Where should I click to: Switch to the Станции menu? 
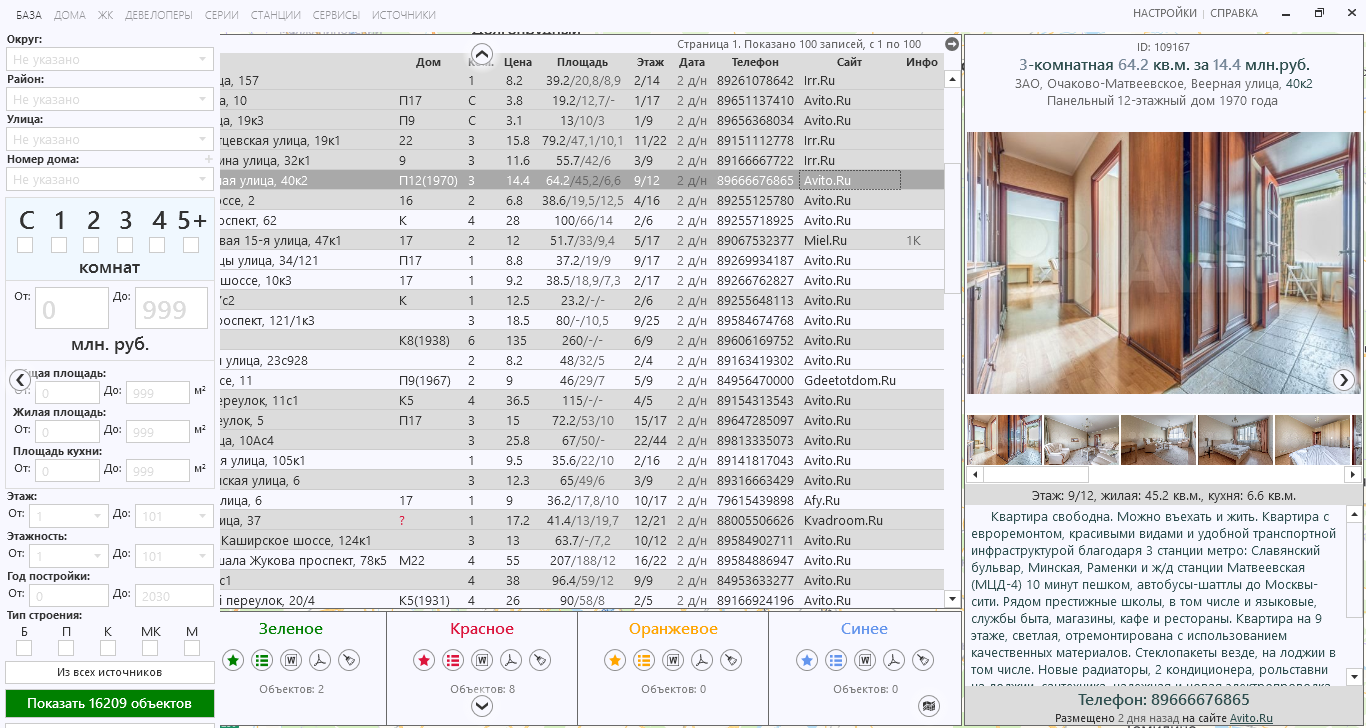276,15
